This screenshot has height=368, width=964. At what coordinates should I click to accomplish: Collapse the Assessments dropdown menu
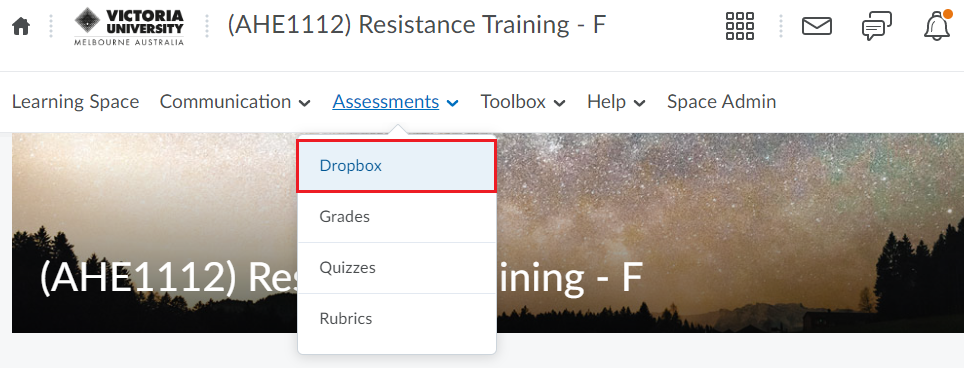pos(395,102)
